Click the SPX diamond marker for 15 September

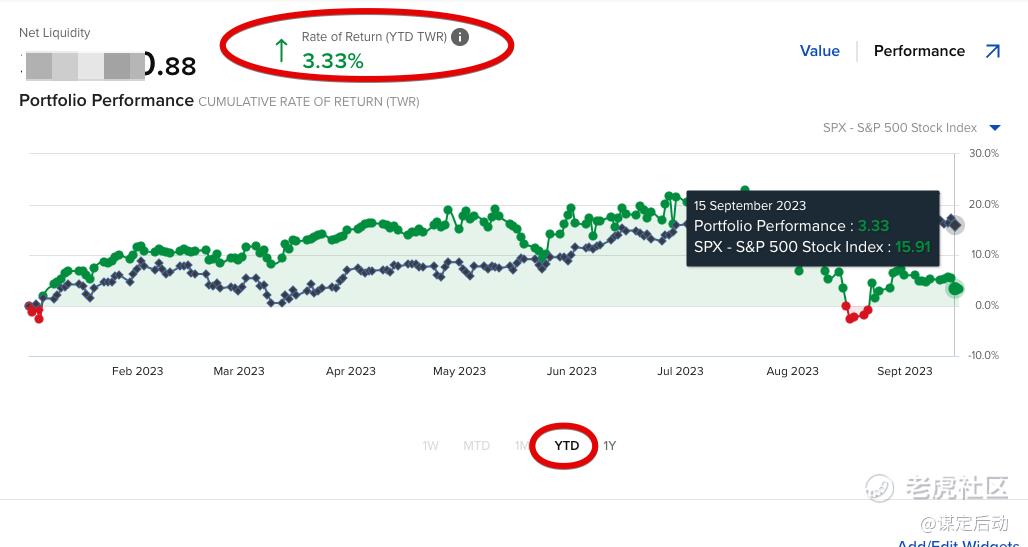955,225
